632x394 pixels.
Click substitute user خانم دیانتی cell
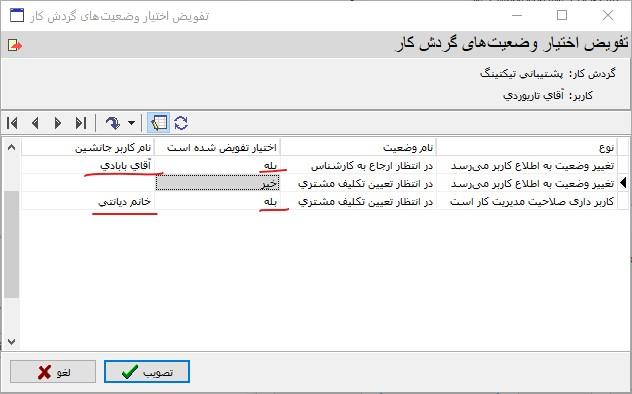point(88,201)
